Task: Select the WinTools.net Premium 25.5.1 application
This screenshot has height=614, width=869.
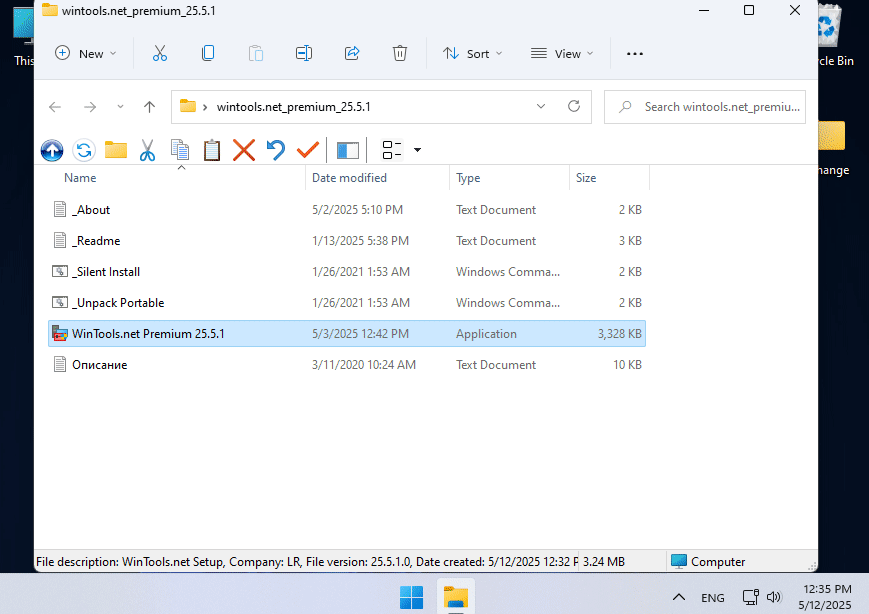Action: click(347, 334)
